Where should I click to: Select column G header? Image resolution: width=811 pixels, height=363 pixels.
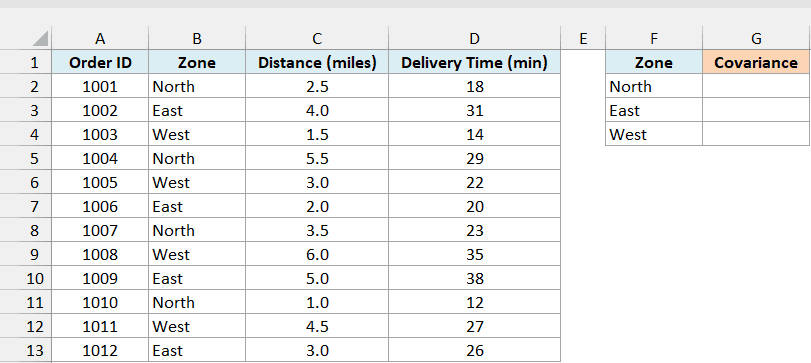click(756, 38)
